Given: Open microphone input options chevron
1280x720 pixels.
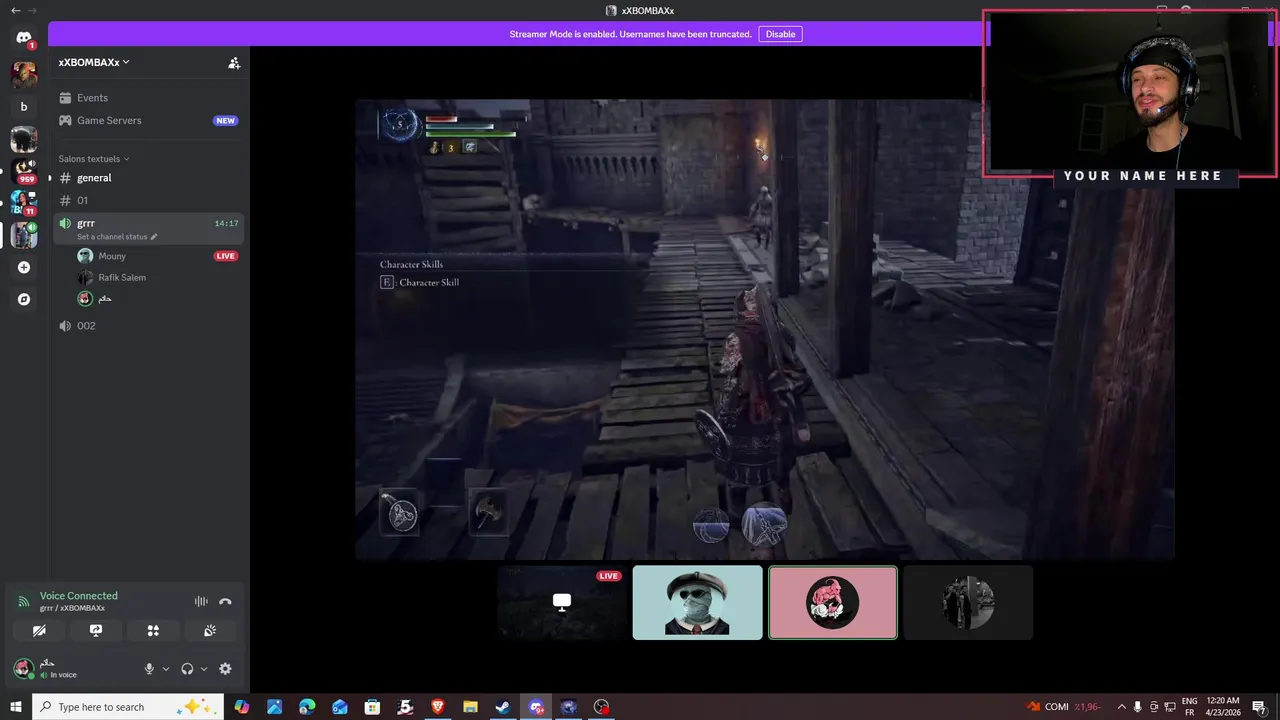Looking at the screenshot, I should (x=166, y=669).
